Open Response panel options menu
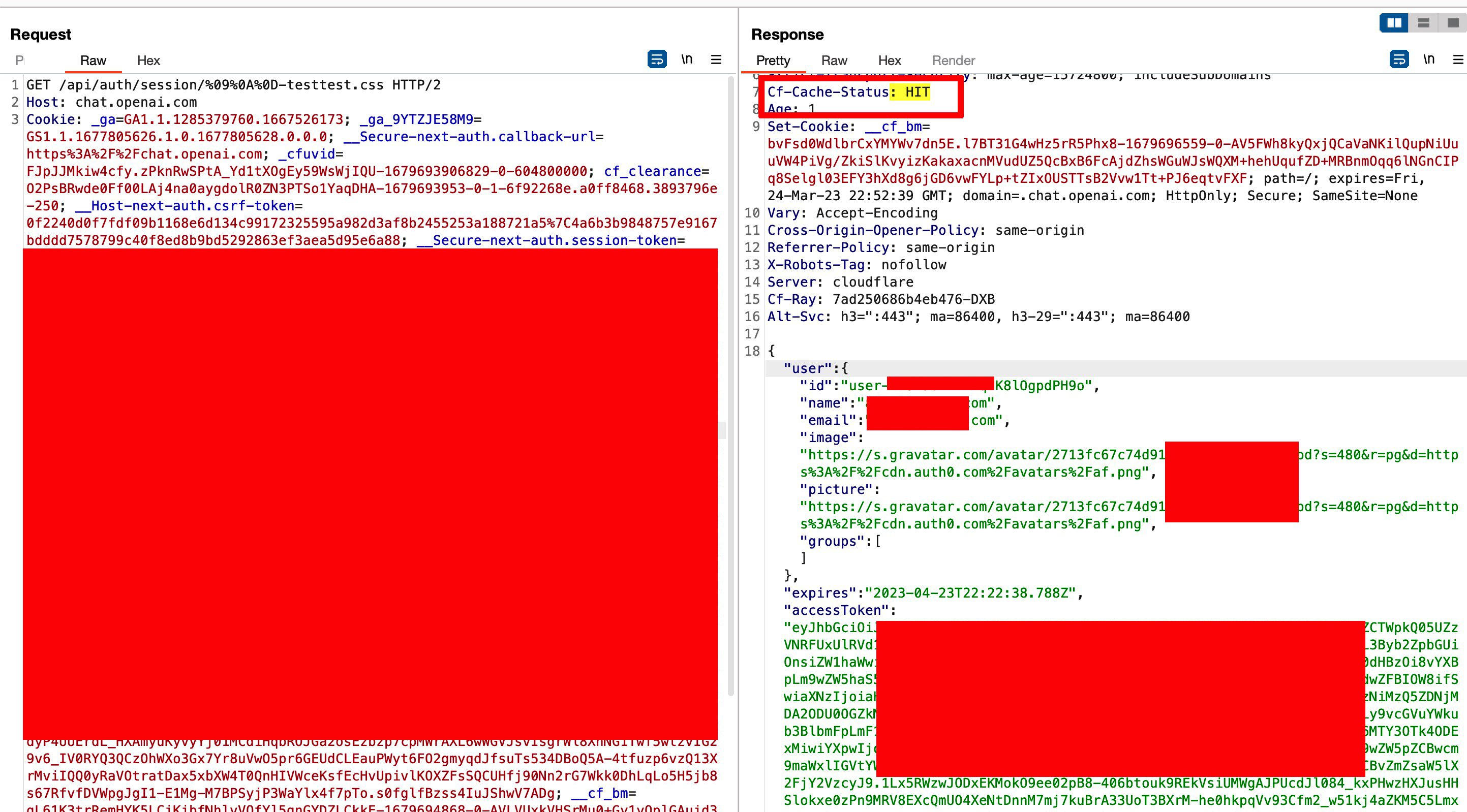1467x812 pixels. (x=1458, y=59)
